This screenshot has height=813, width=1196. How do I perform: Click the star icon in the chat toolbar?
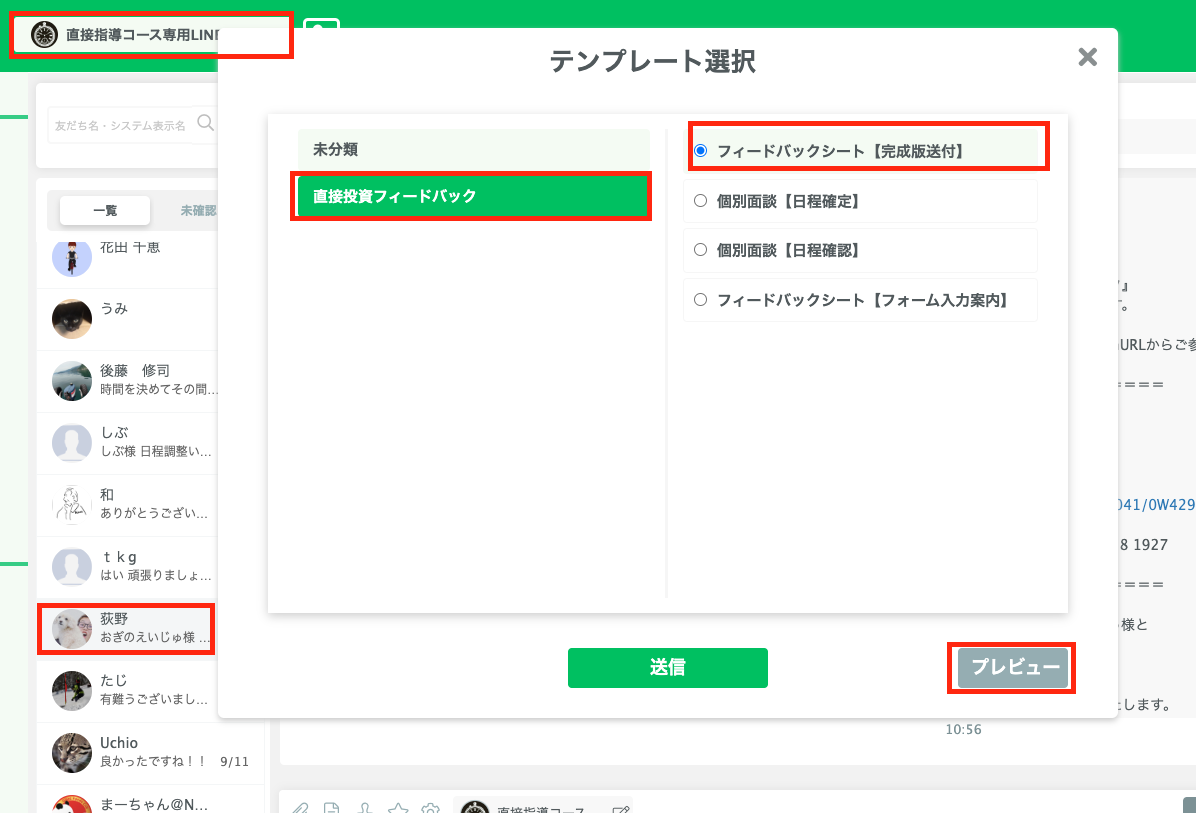point(399,808)
